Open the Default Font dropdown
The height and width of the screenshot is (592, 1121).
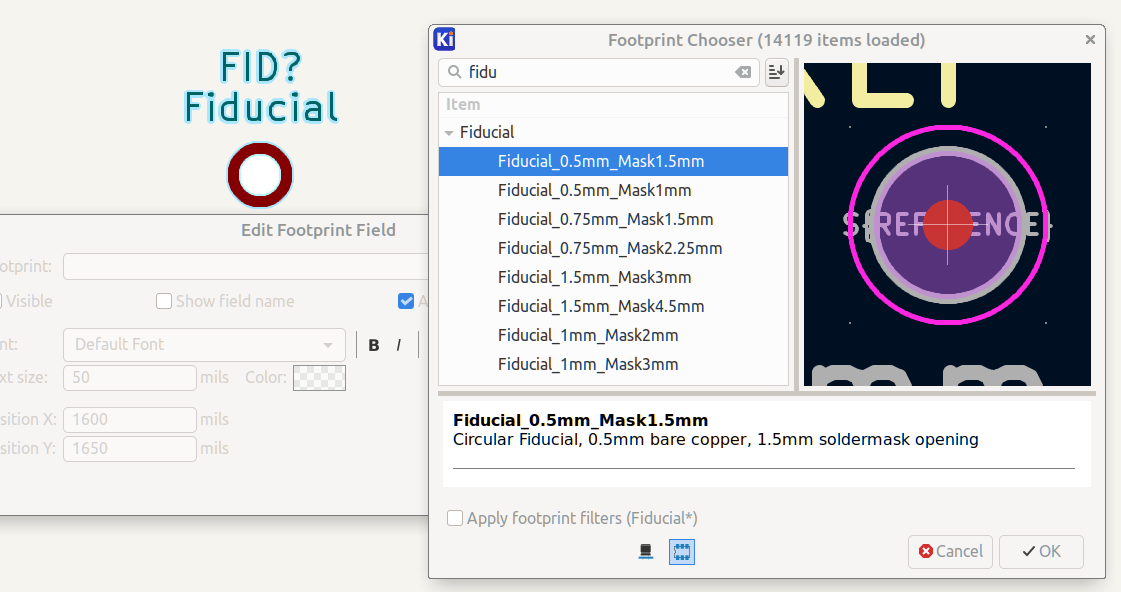tap(204, 345)
